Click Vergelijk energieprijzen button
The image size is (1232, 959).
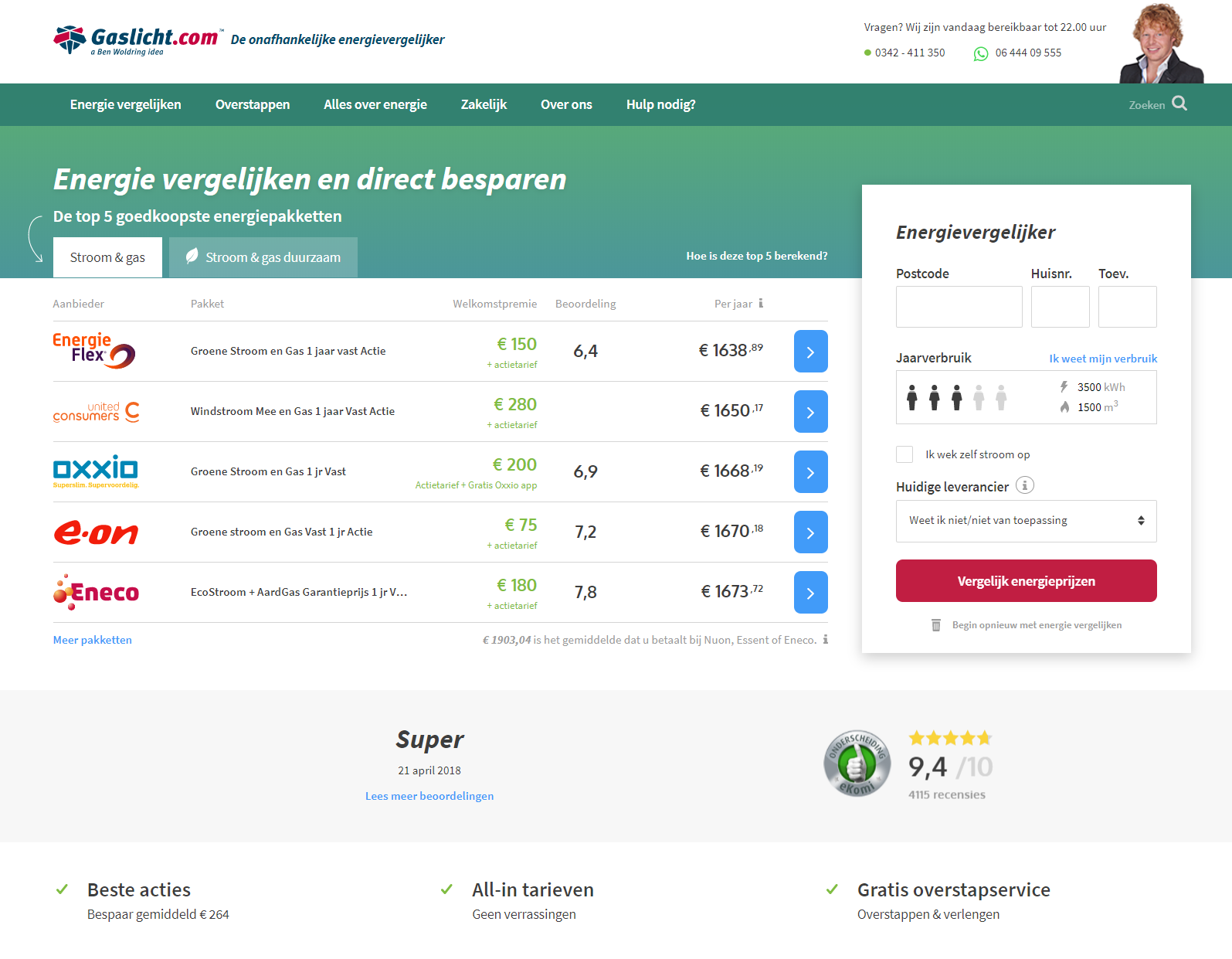pyautogui.click(x=1027, y=581)
